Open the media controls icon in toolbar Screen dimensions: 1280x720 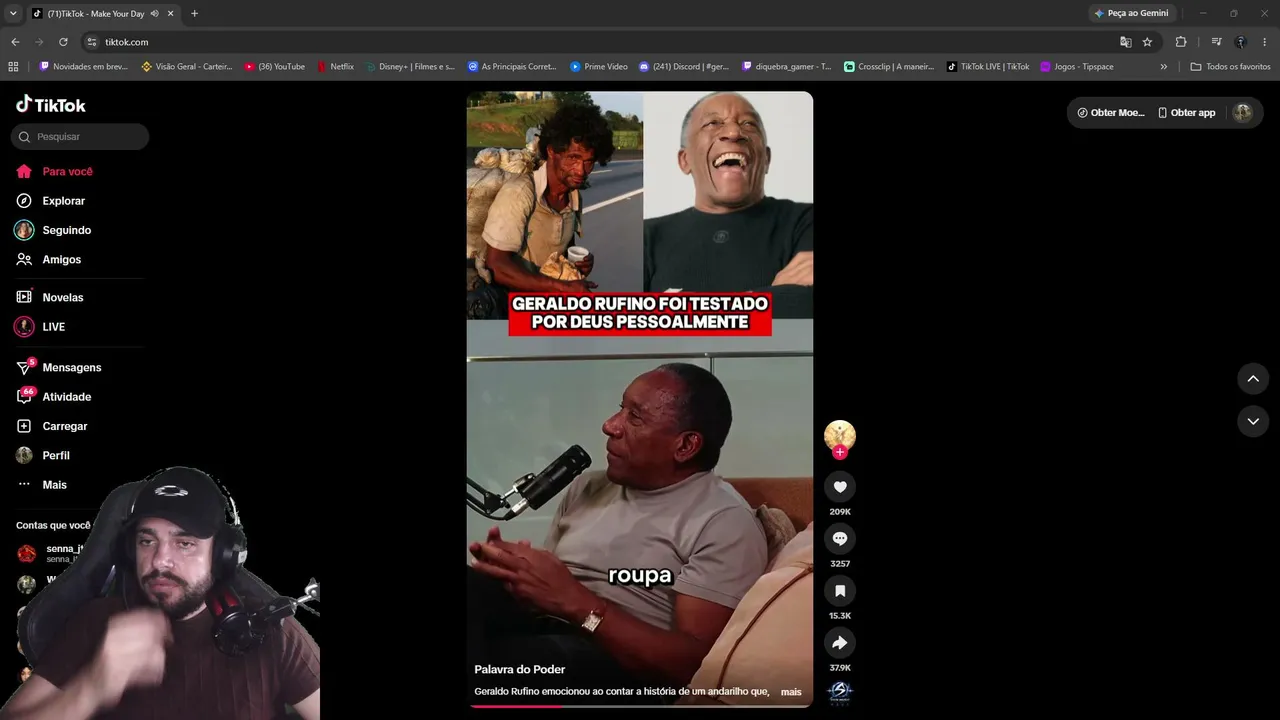tap(1216, 42)
